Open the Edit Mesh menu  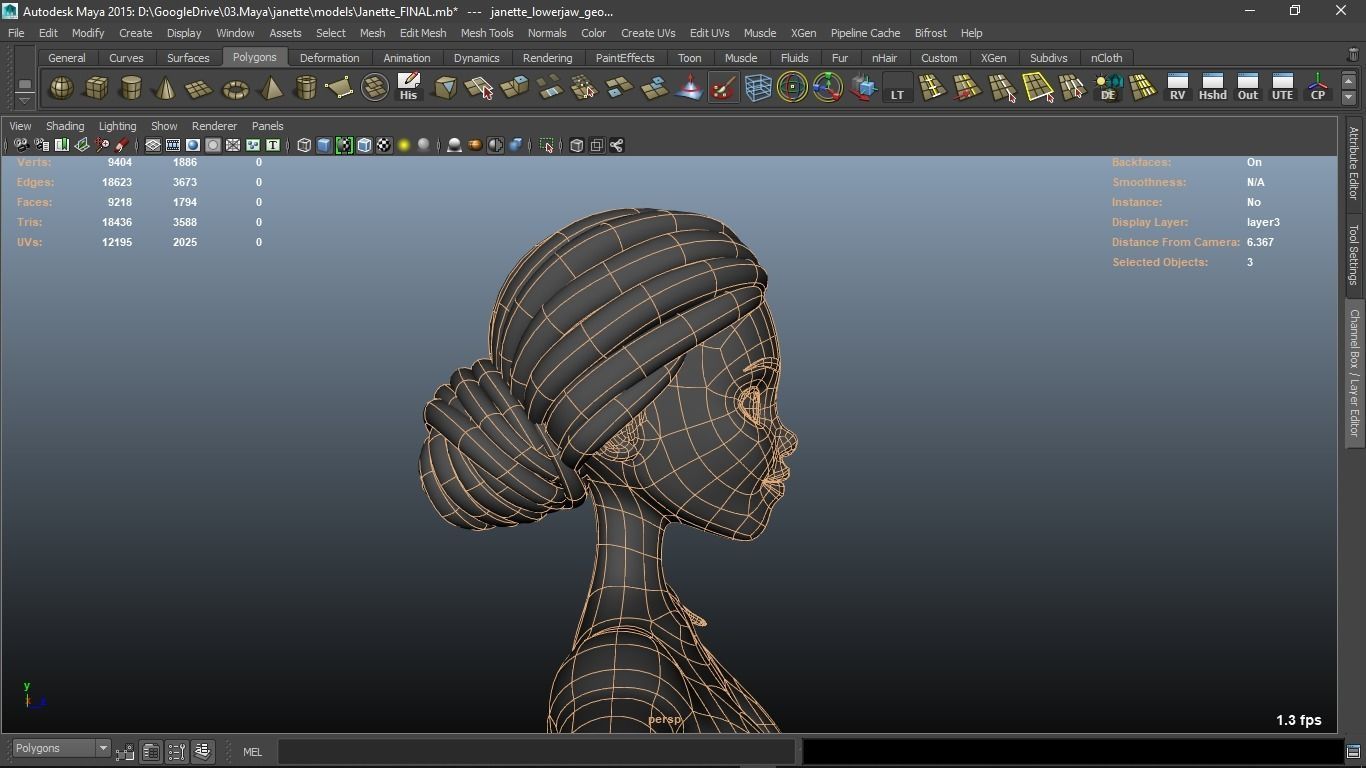click(423, 33)
